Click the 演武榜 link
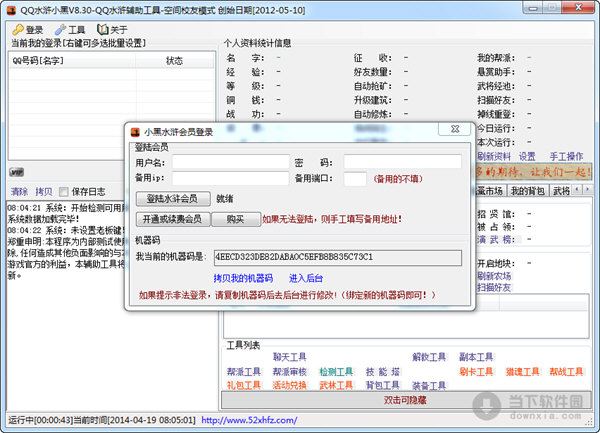The height and width of the screenshot is (433, 600). (x=496, y=239)
